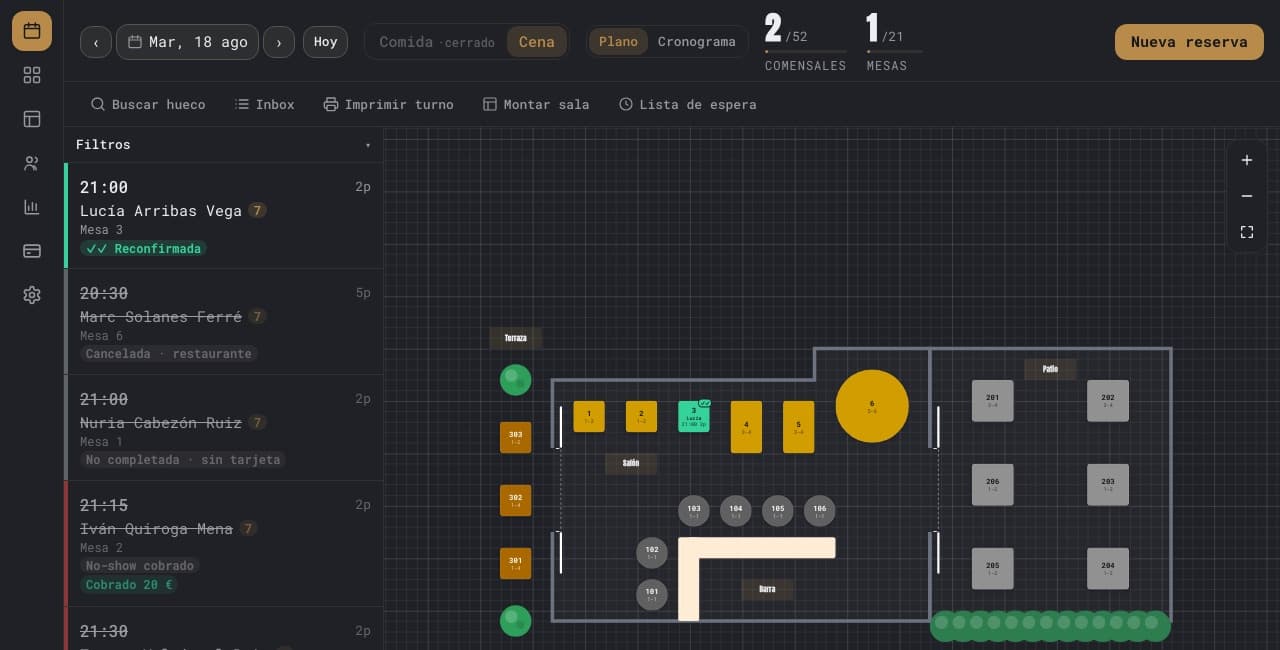Open the statistics chart sidebar icon

[32, 207]
